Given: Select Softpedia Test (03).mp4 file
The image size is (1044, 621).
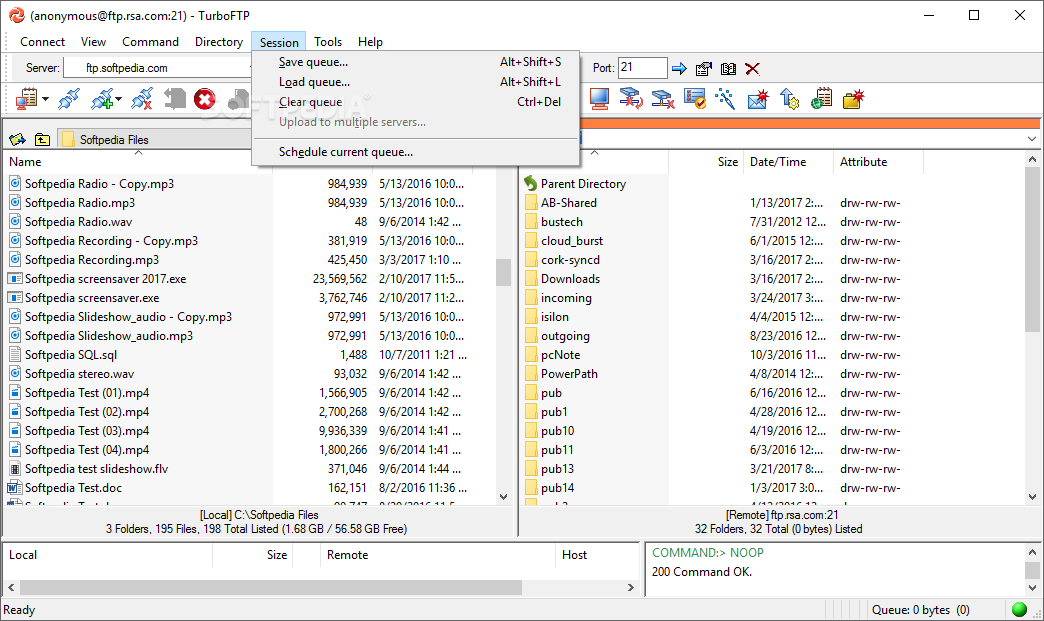Looking at the screenshot, I should 87,431.
